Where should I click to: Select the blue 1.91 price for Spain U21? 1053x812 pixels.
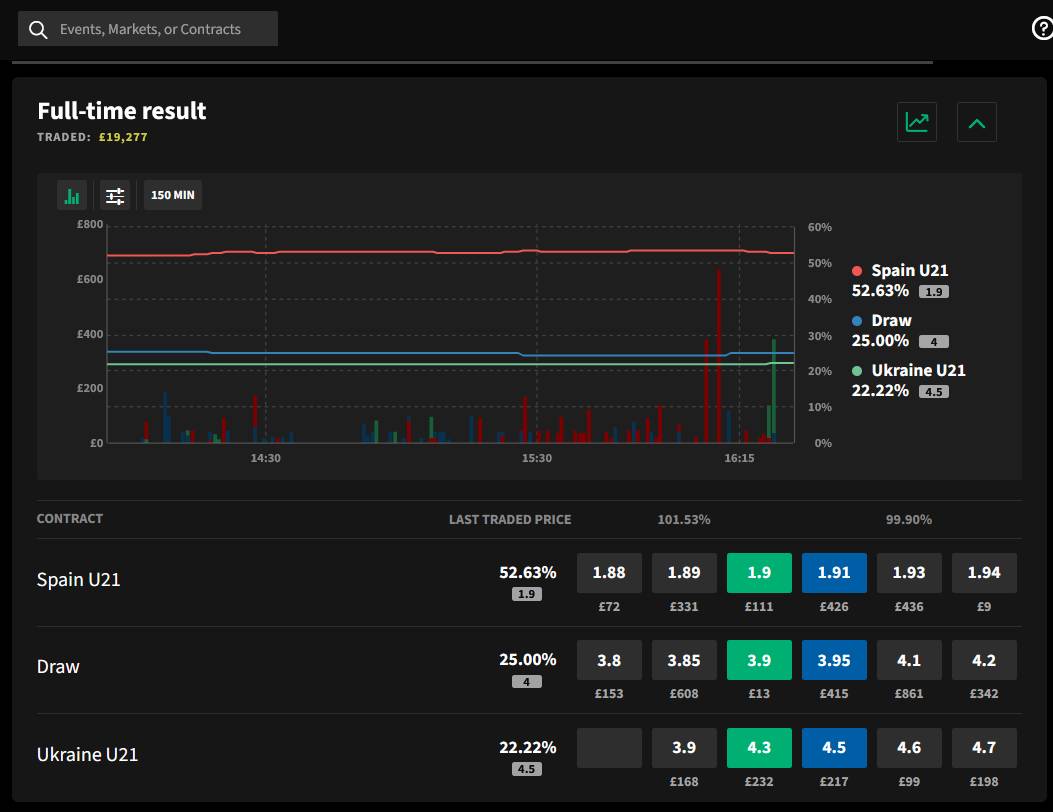[x=833, y=573]
